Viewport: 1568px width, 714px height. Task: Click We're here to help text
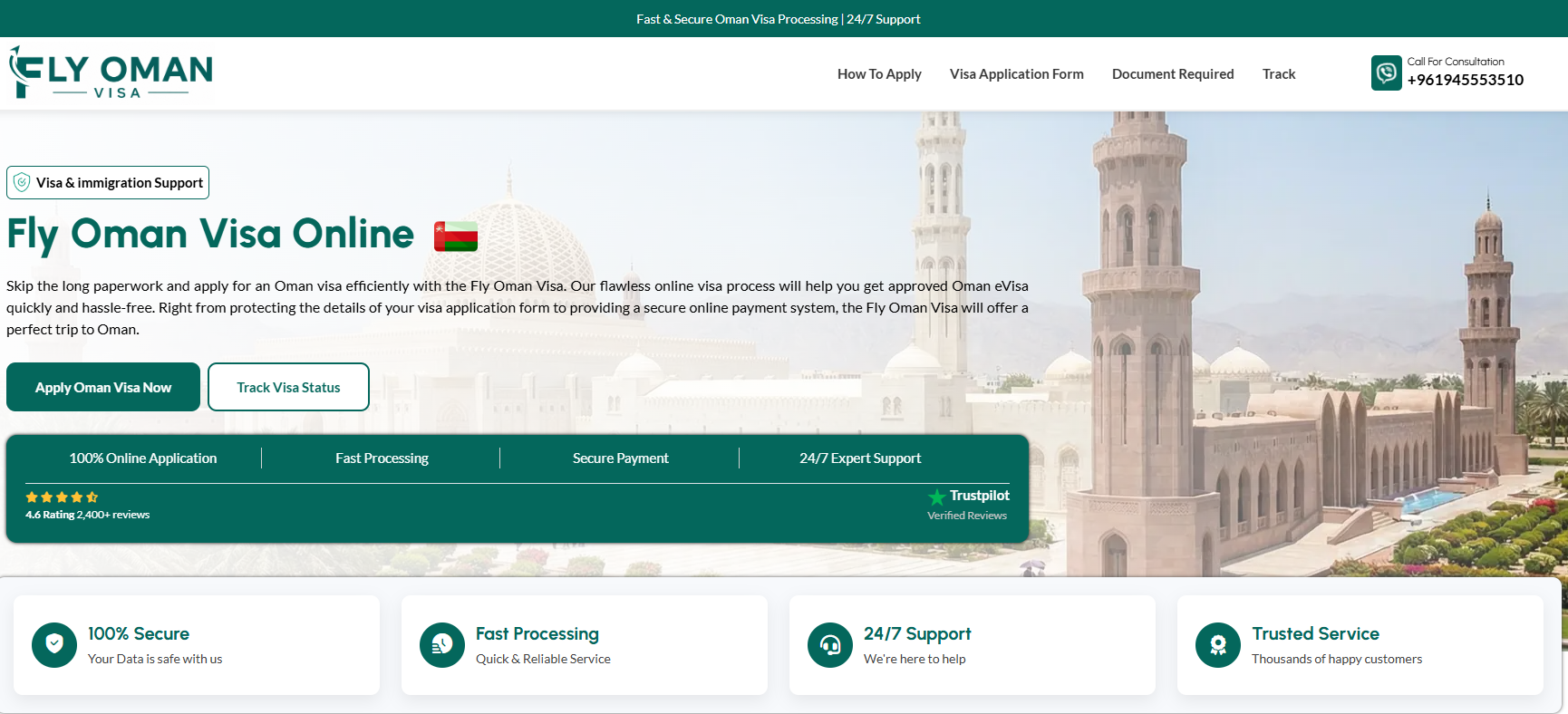[915, 659]
